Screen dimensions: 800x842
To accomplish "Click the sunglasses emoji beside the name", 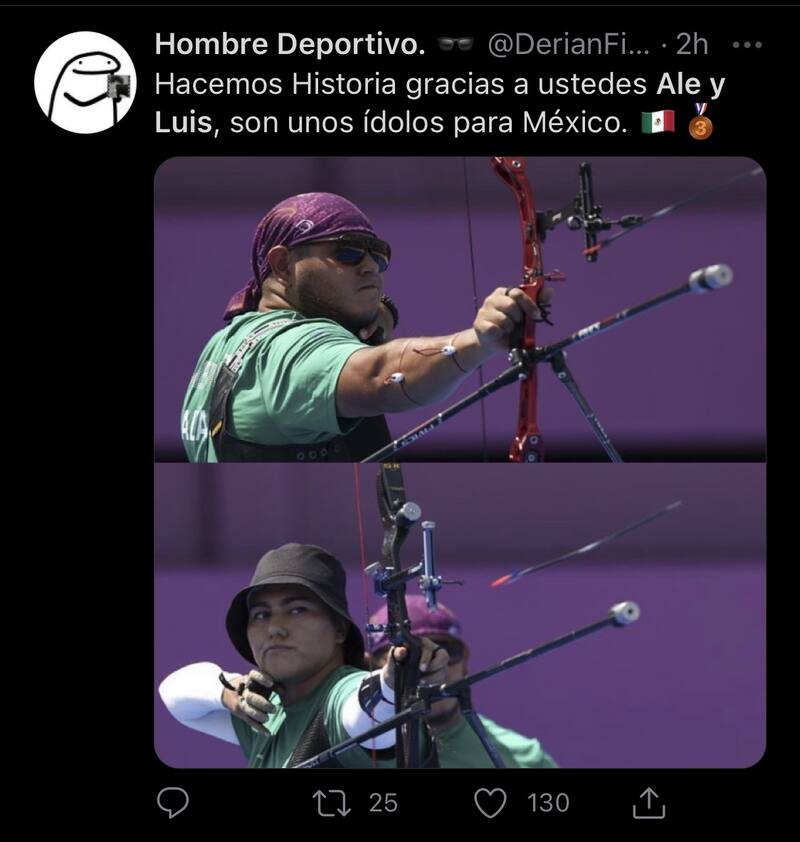I will [455, 45].
